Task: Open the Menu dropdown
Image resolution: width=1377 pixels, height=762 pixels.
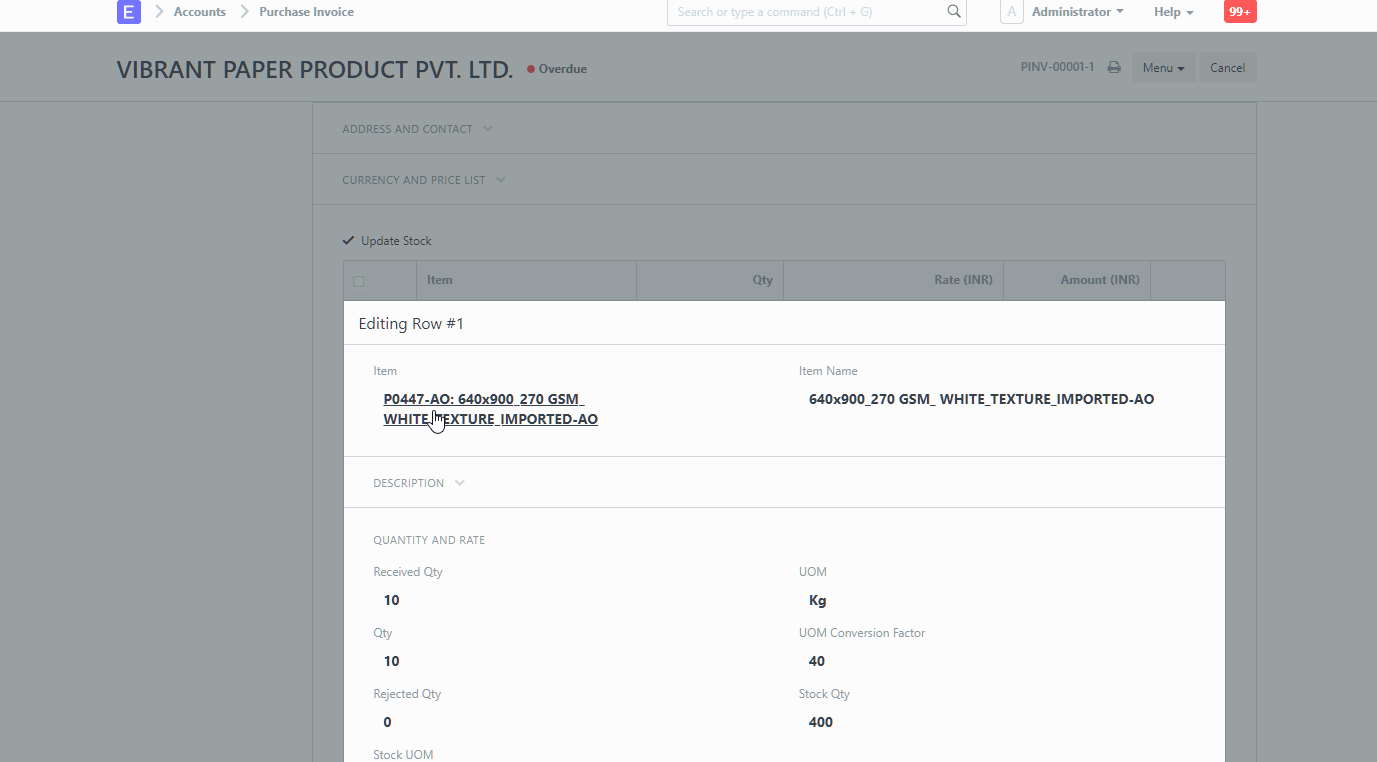Action: [x=1163, y=67]
